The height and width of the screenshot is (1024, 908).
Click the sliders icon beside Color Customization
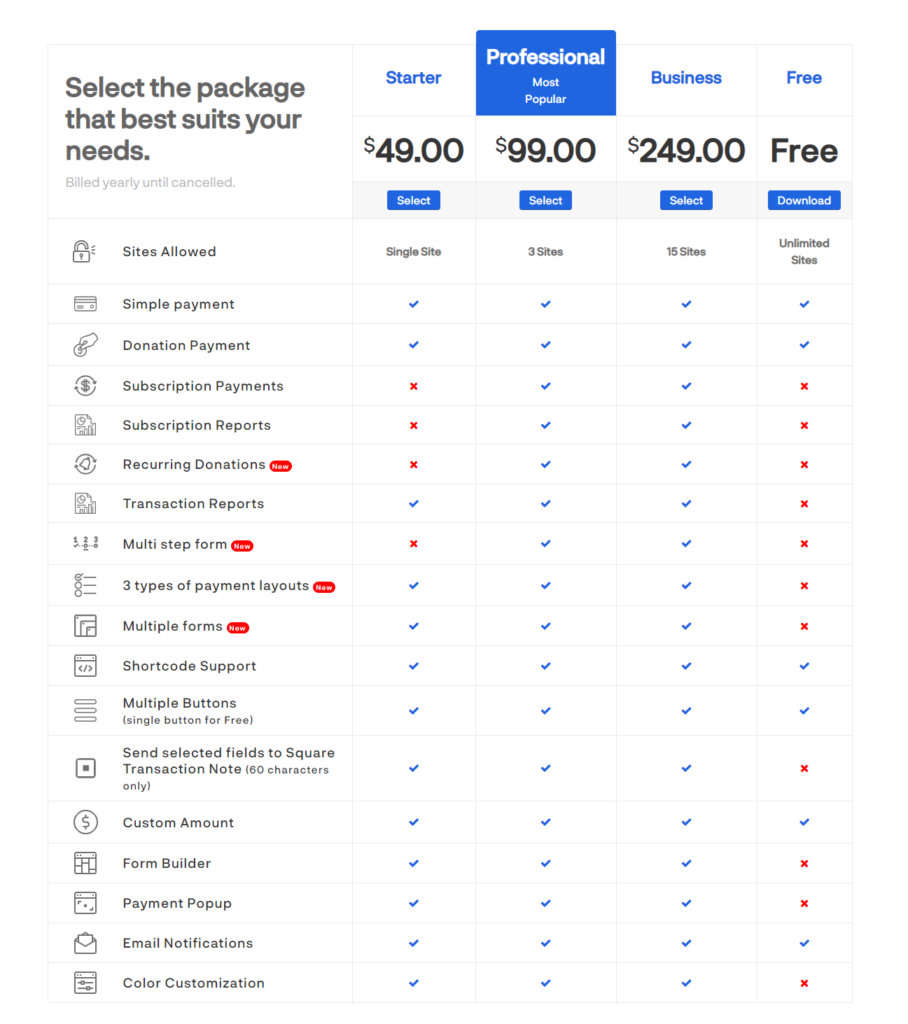pos(85,982)
